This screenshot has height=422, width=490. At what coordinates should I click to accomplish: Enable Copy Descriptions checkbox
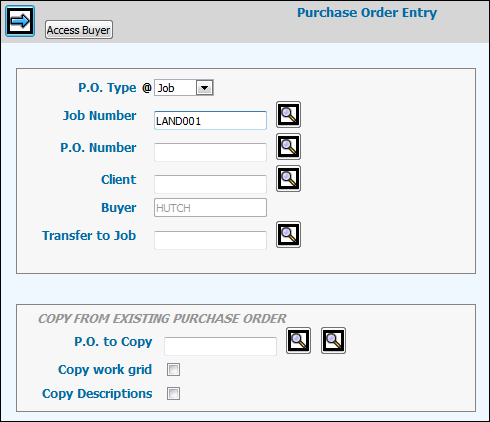pos(173,394)
